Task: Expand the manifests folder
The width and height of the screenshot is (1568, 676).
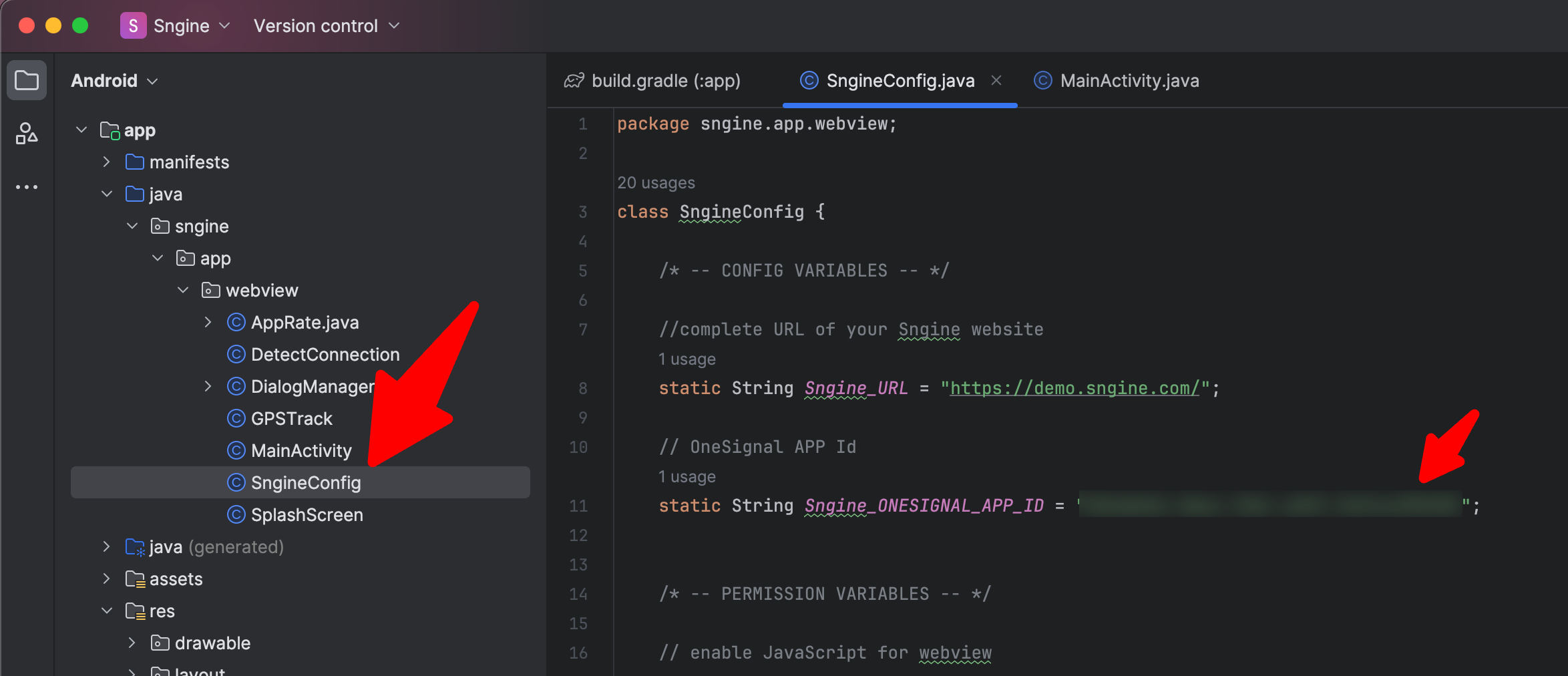Action: point(106,162)
